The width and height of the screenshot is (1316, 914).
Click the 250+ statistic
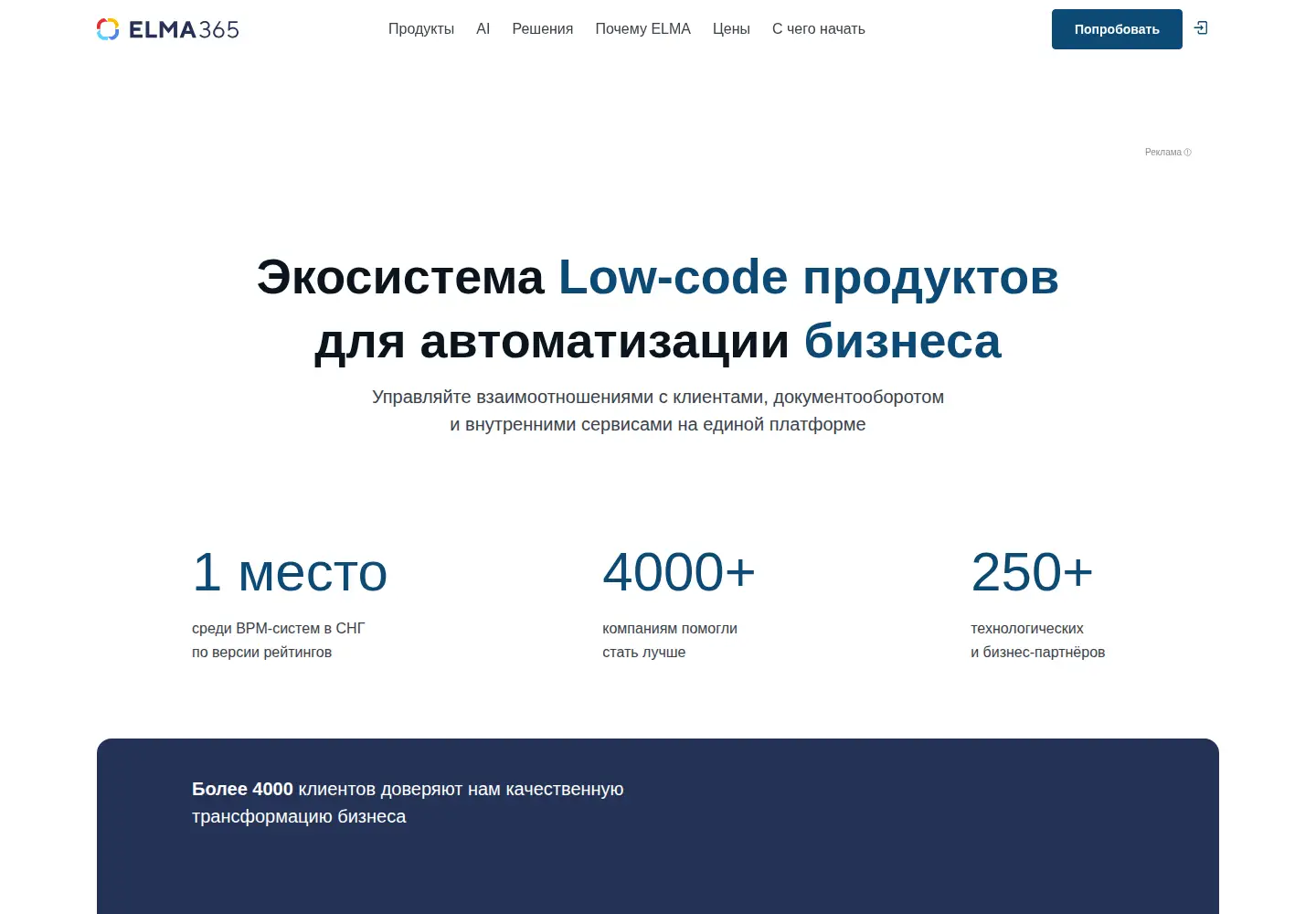coord(1032,572)
